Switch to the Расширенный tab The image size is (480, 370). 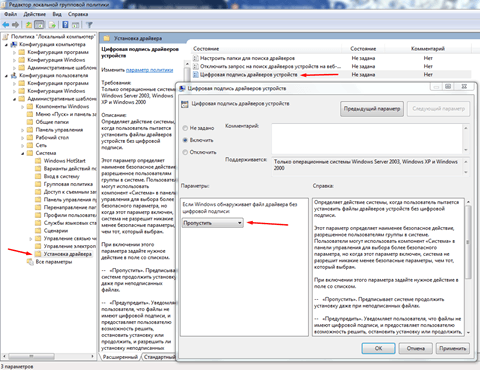point(120,357)
